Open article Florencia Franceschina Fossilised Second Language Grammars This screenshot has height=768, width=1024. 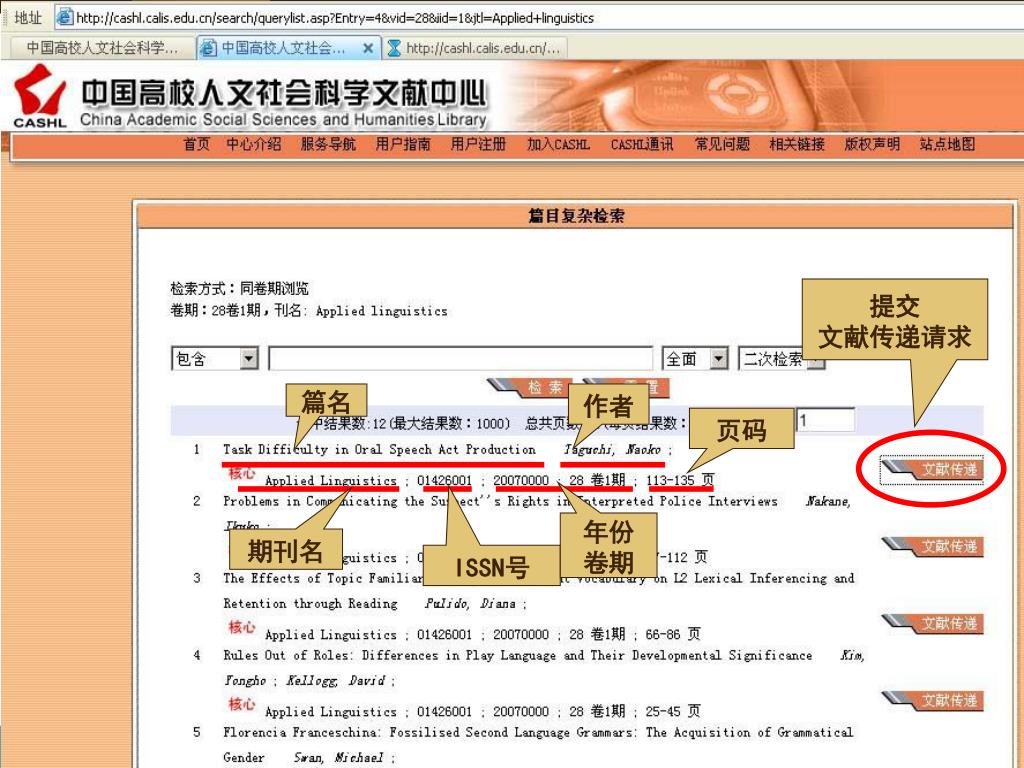(537, 744)
